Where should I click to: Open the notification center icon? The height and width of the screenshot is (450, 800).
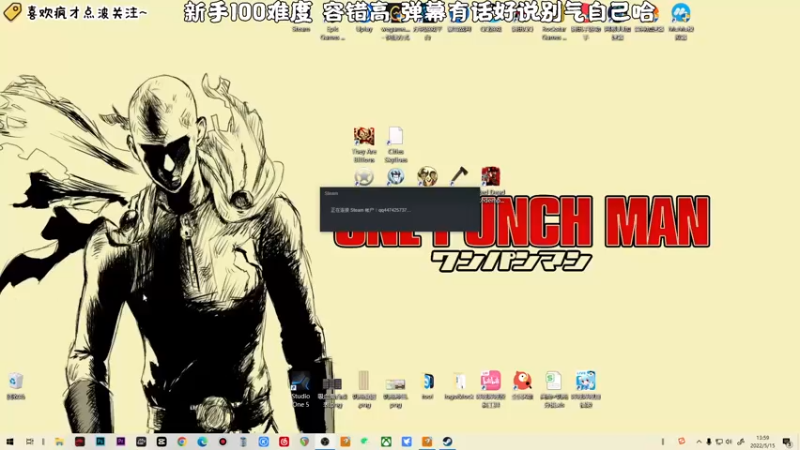click(x=788, y=442)
